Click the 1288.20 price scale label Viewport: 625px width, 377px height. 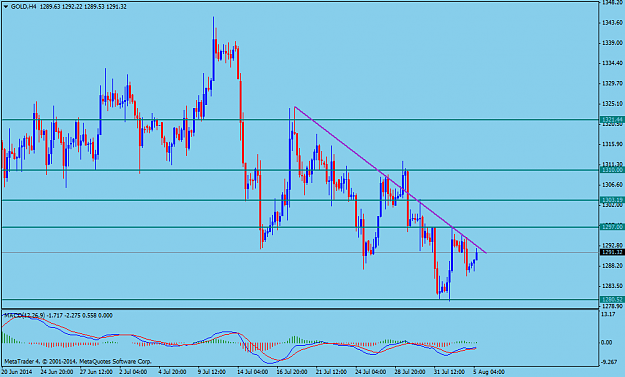click(613, 265)
